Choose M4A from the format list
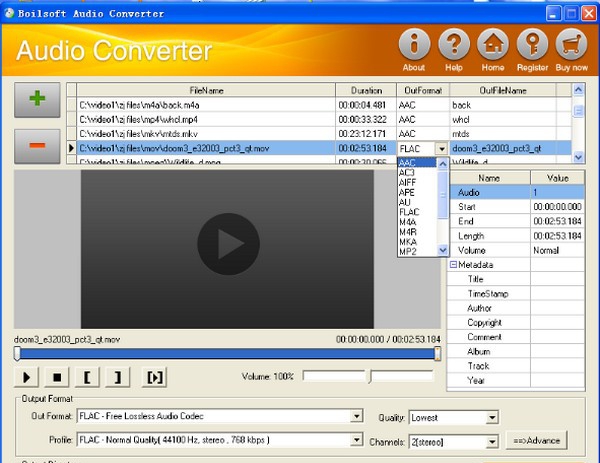 coord(417,222)
